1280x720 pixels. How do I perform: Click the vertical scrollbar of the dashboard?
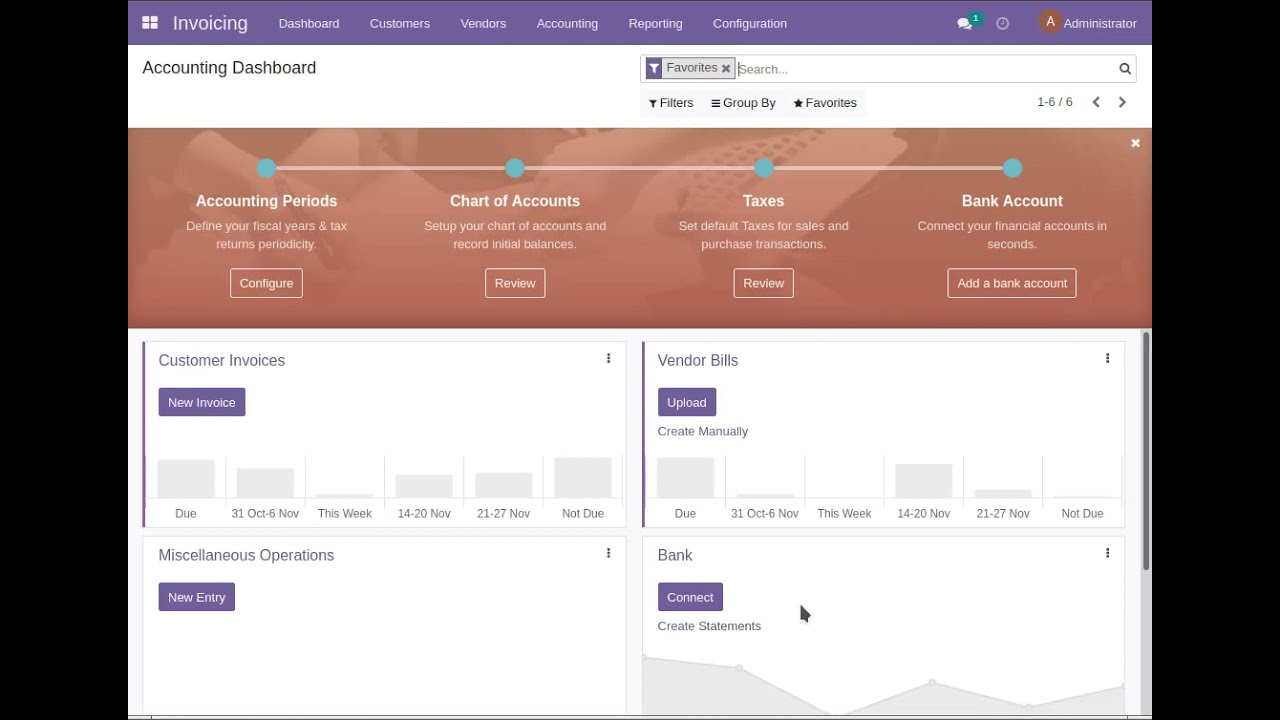1146,451
